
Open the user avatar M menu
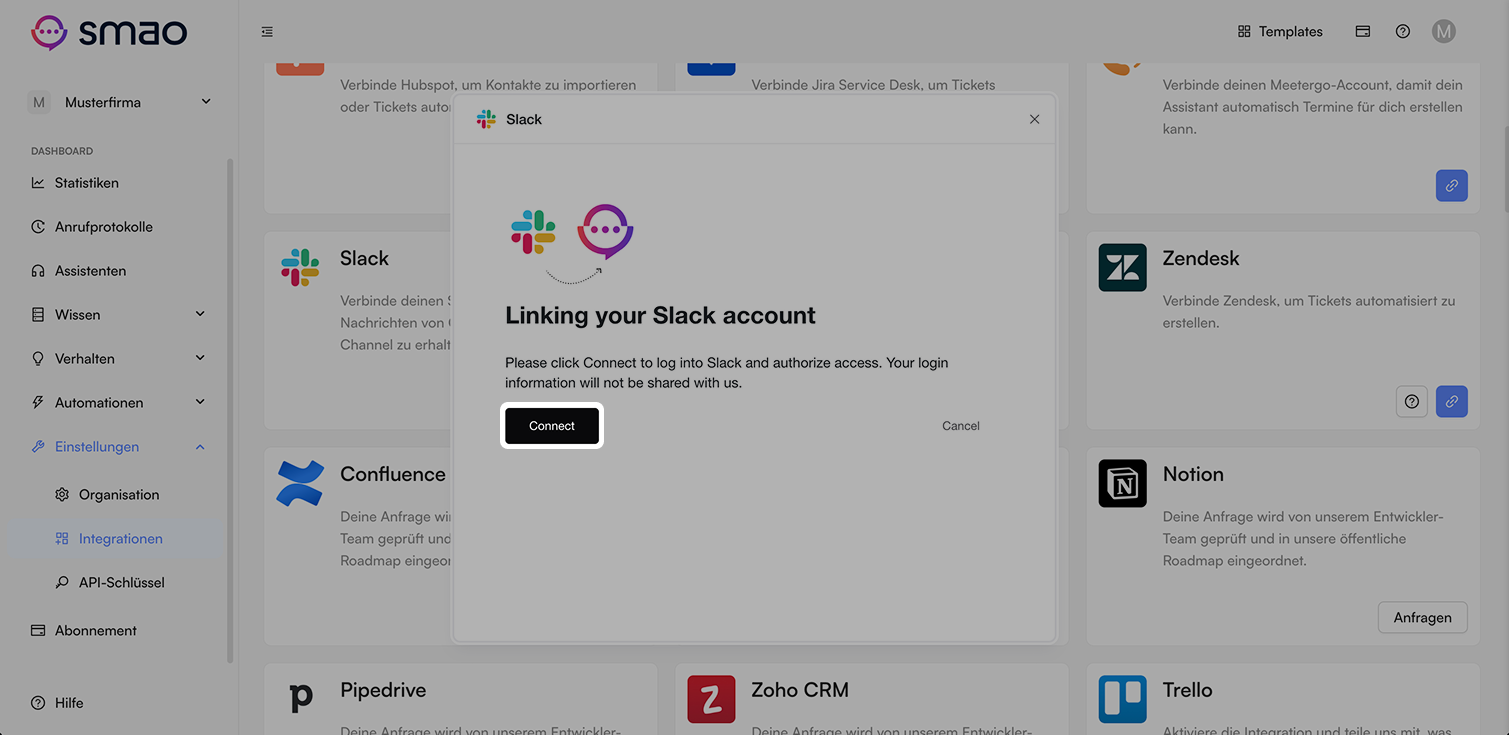1443,32
